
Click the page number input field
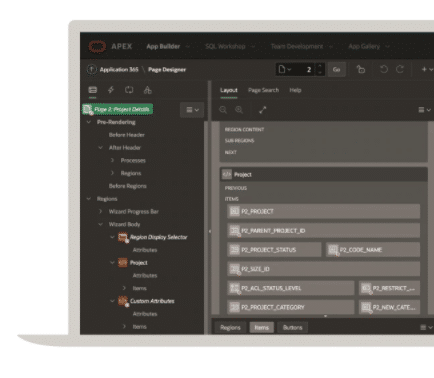tap(304, 69)
